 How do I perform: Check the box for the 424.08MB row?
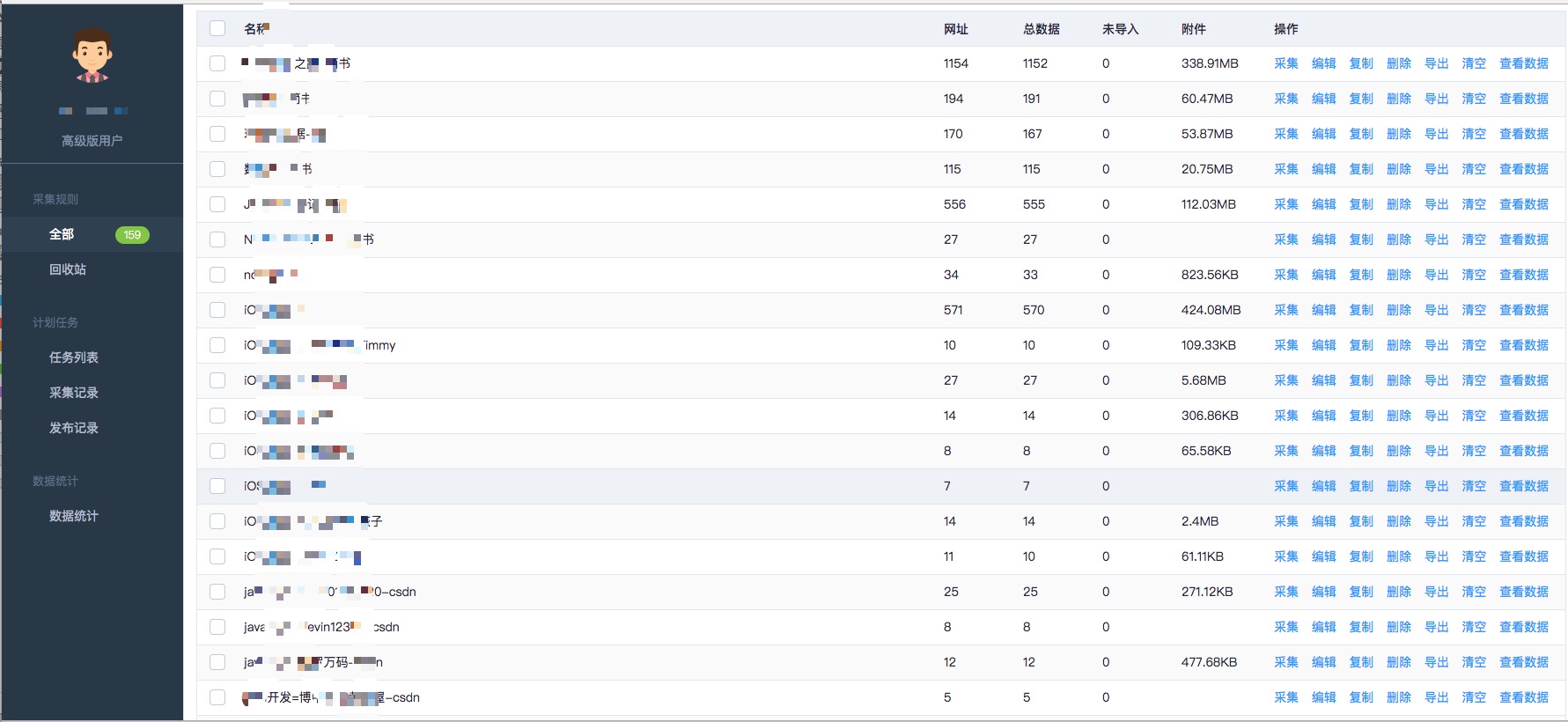[x=217, y=310]
